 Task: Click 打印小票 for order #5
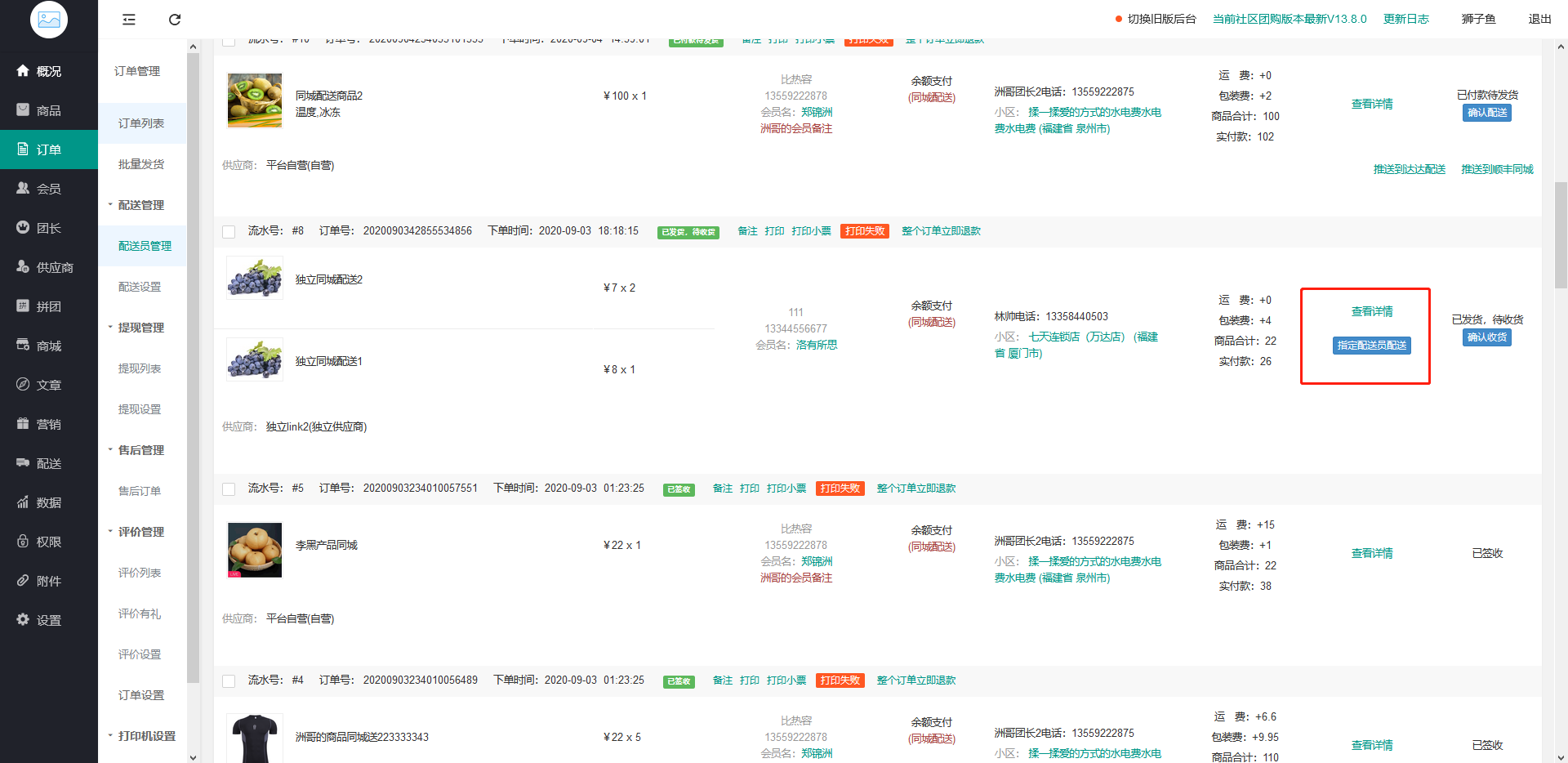(786, 489)
